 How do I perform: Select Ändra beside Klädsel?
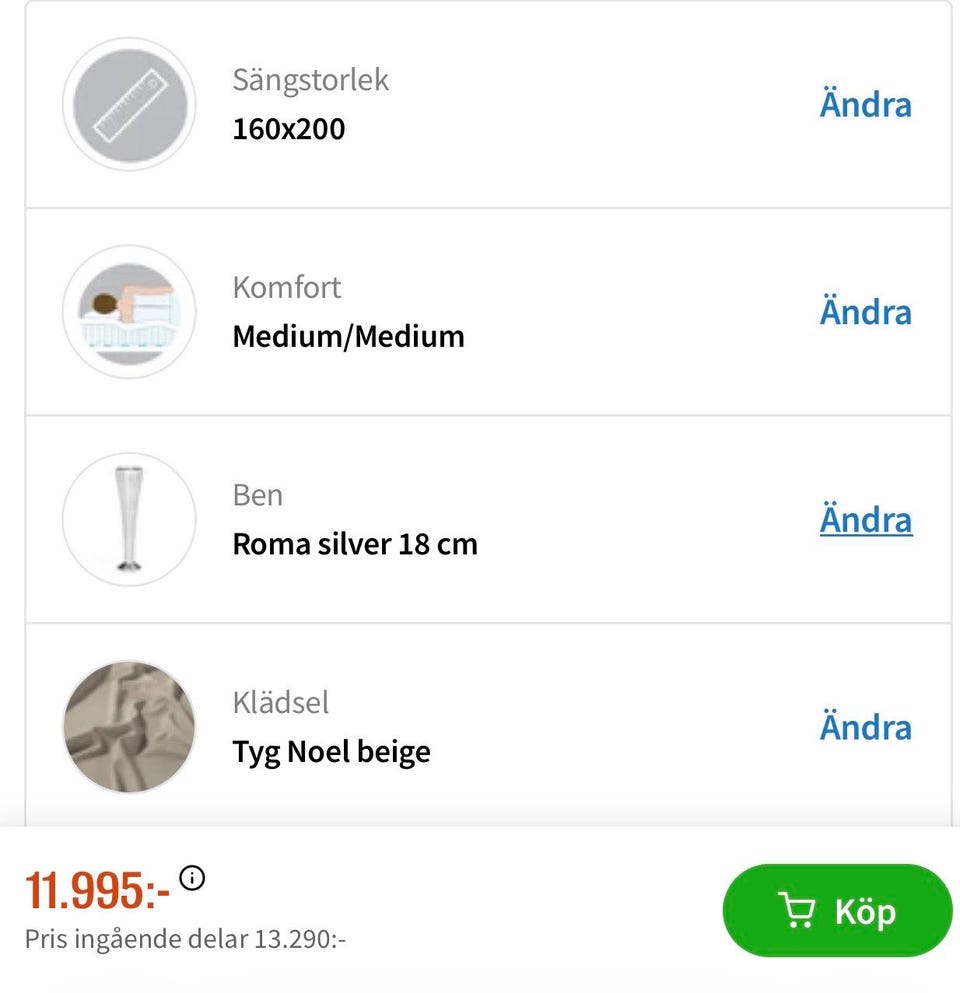[865, 727]
